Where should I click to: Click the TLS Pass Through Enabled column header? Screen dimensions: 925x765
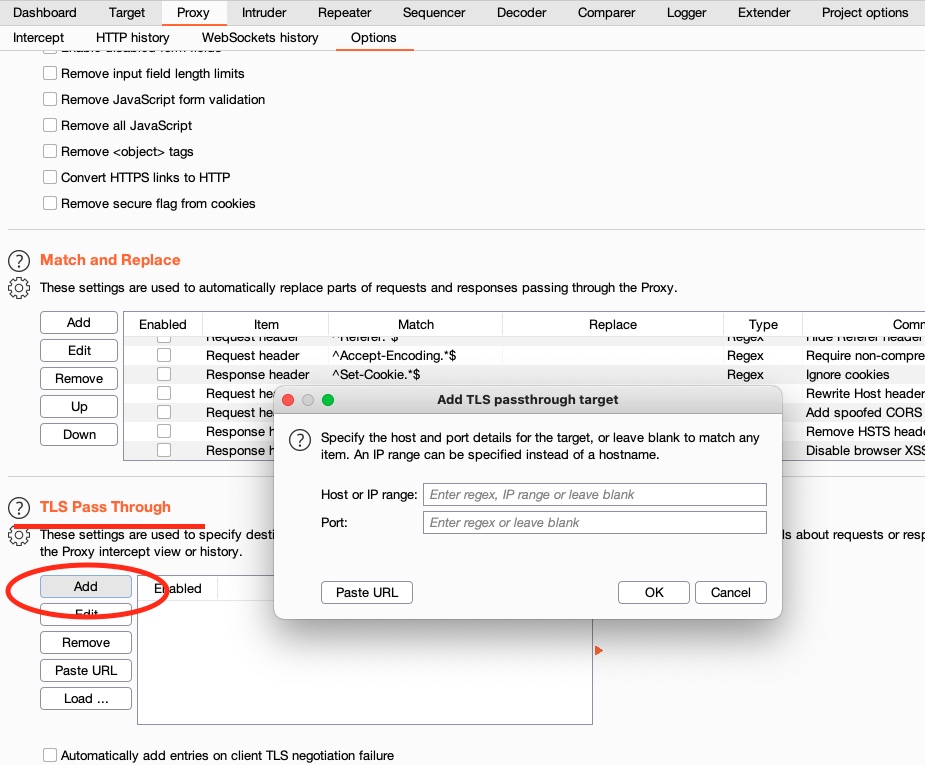pos(178,588)
